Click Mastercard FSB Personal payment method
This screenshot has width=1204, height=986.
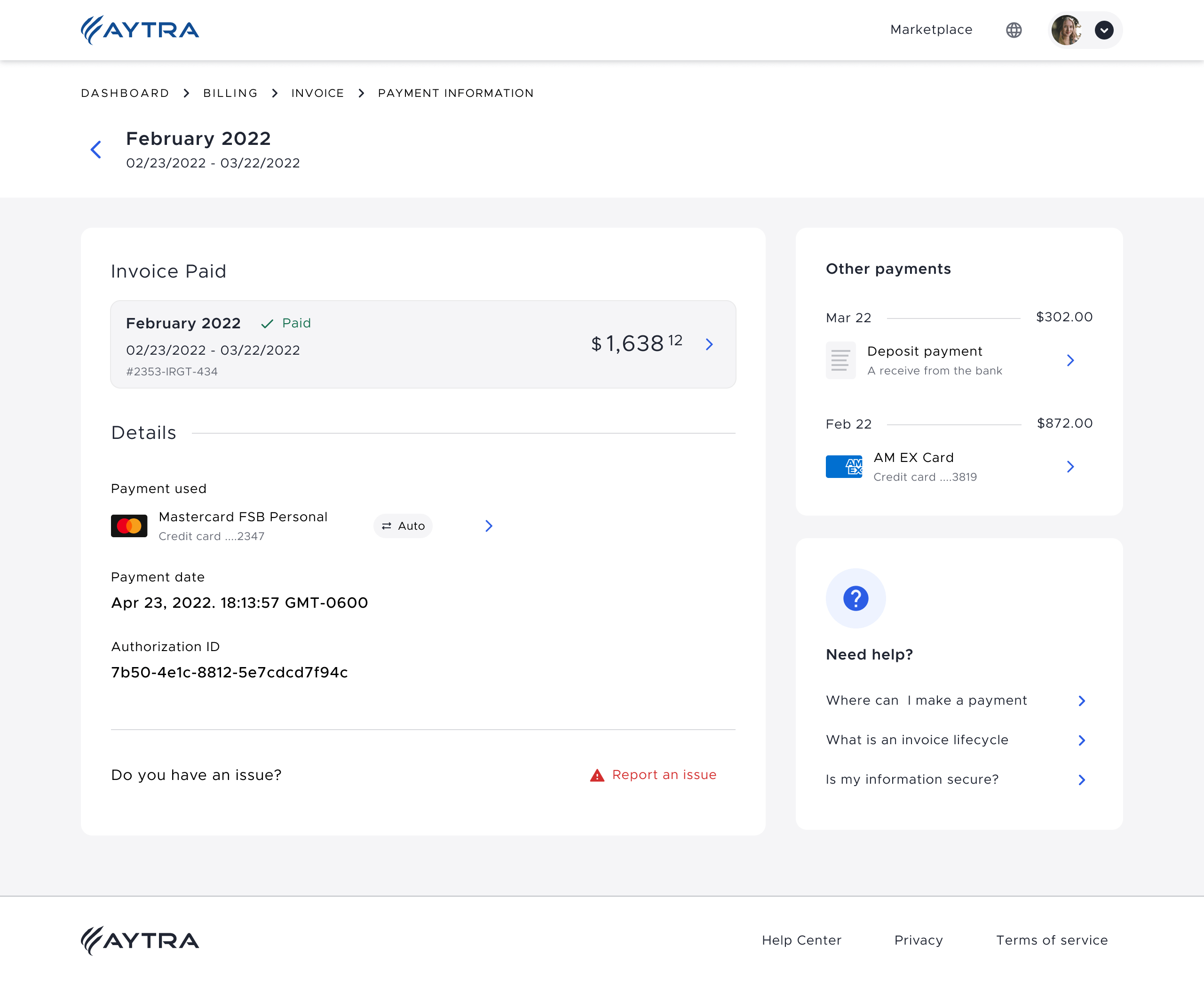click(x=243, y=517)
